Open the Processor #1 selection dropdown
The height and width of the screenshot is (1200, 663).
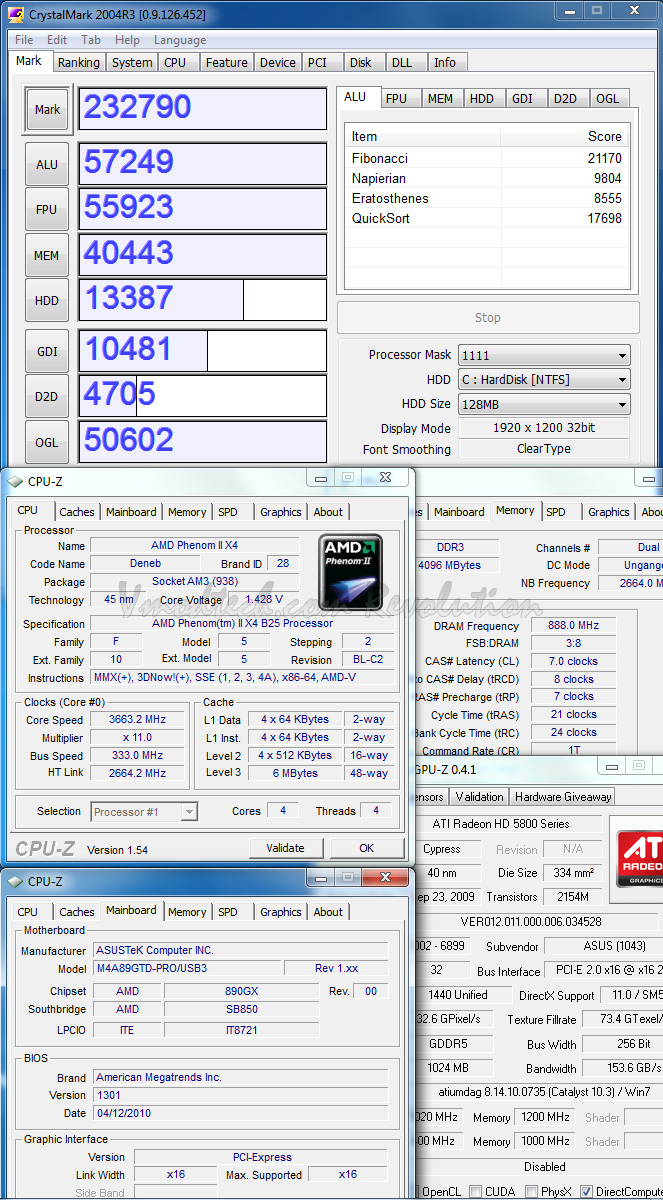tap(144, 812)
